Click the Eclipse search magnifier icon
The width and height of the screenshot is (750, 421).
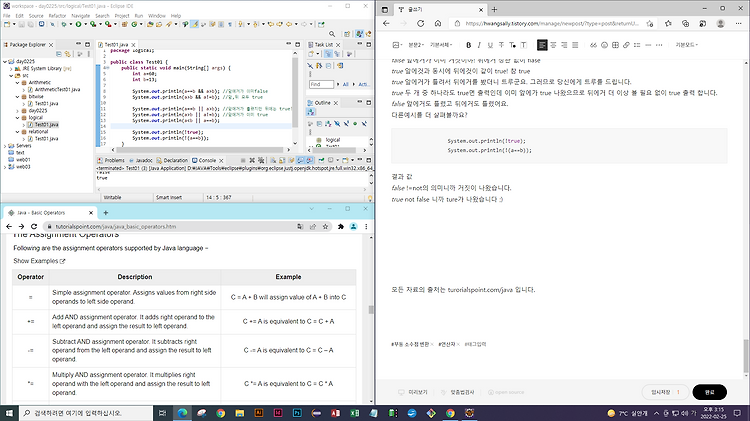[332, 34]
